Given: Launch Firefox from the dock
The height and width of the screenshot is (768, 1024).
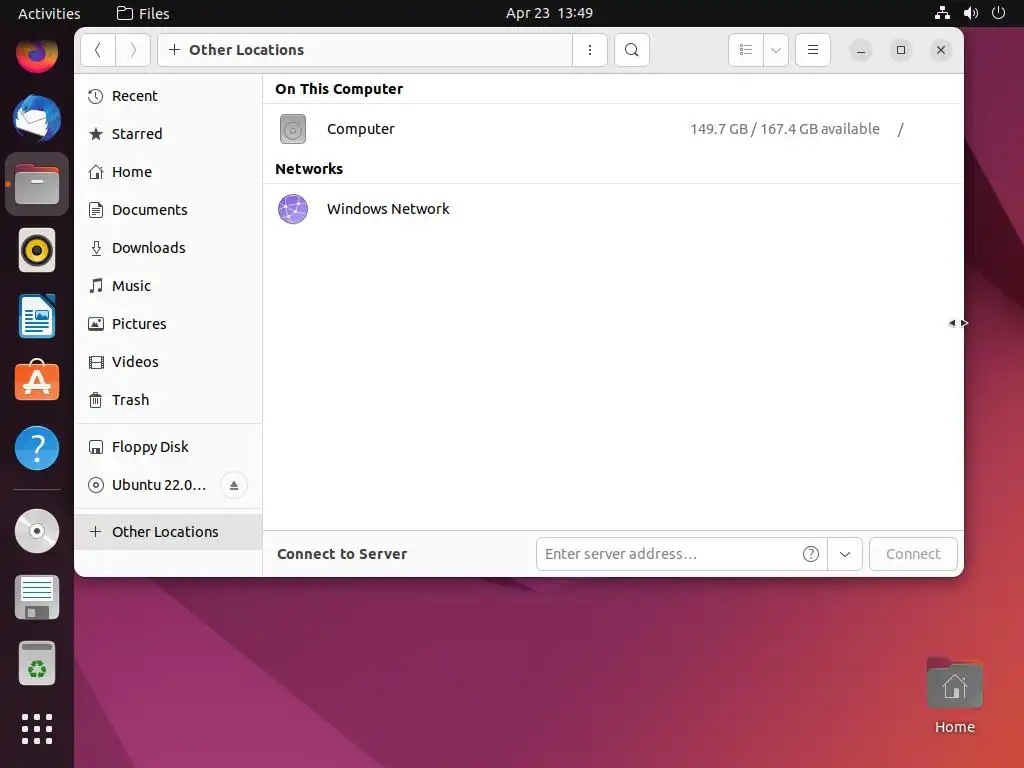Looking at the screenshot, I should [37, 54].
